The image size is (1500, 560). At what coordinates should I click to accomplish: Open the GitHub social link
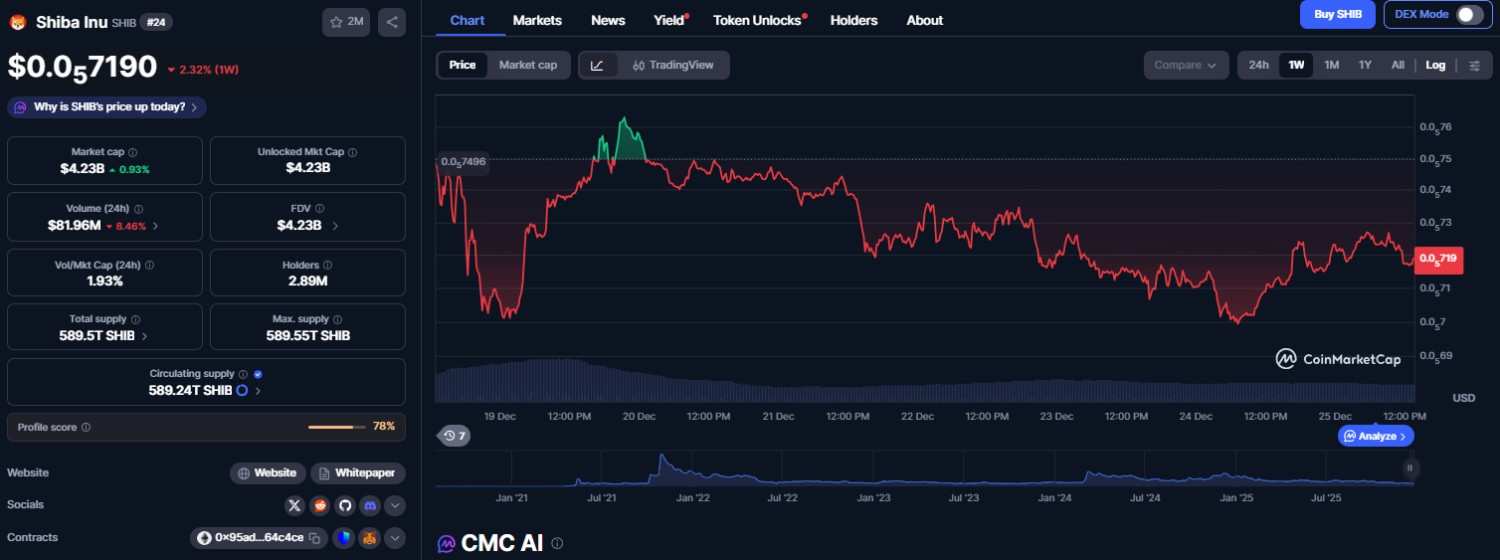tap(345, 505)
